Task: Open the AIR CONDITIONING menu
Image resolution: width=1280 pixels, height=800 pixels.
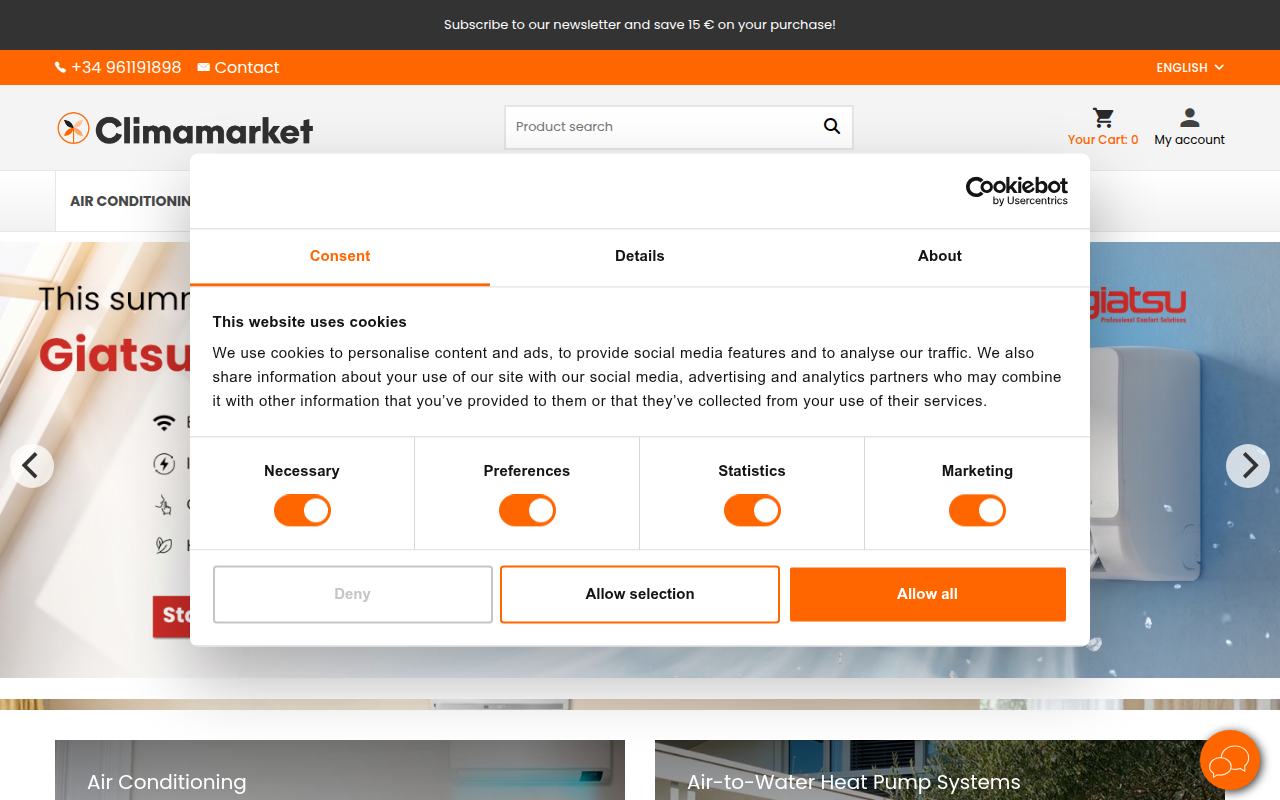Action: point(130,201)
